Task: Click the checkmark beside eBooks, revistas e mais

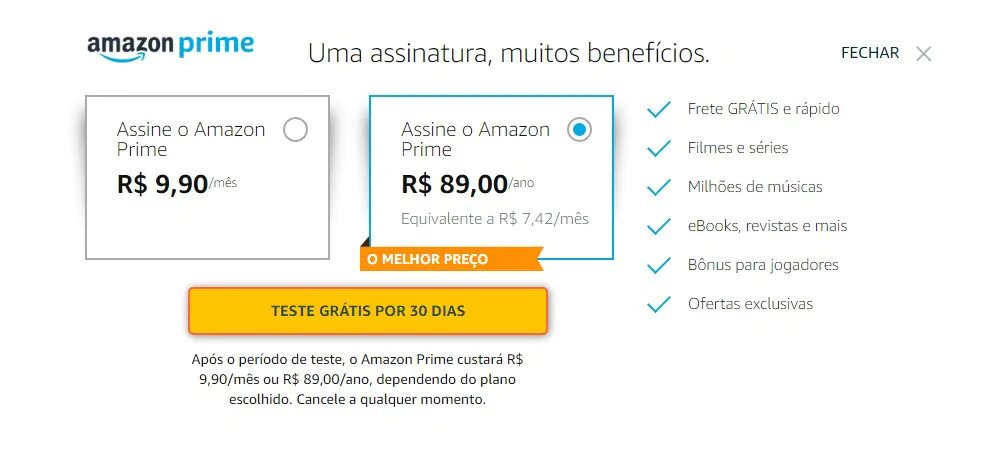Action: [x=659, y=226]
